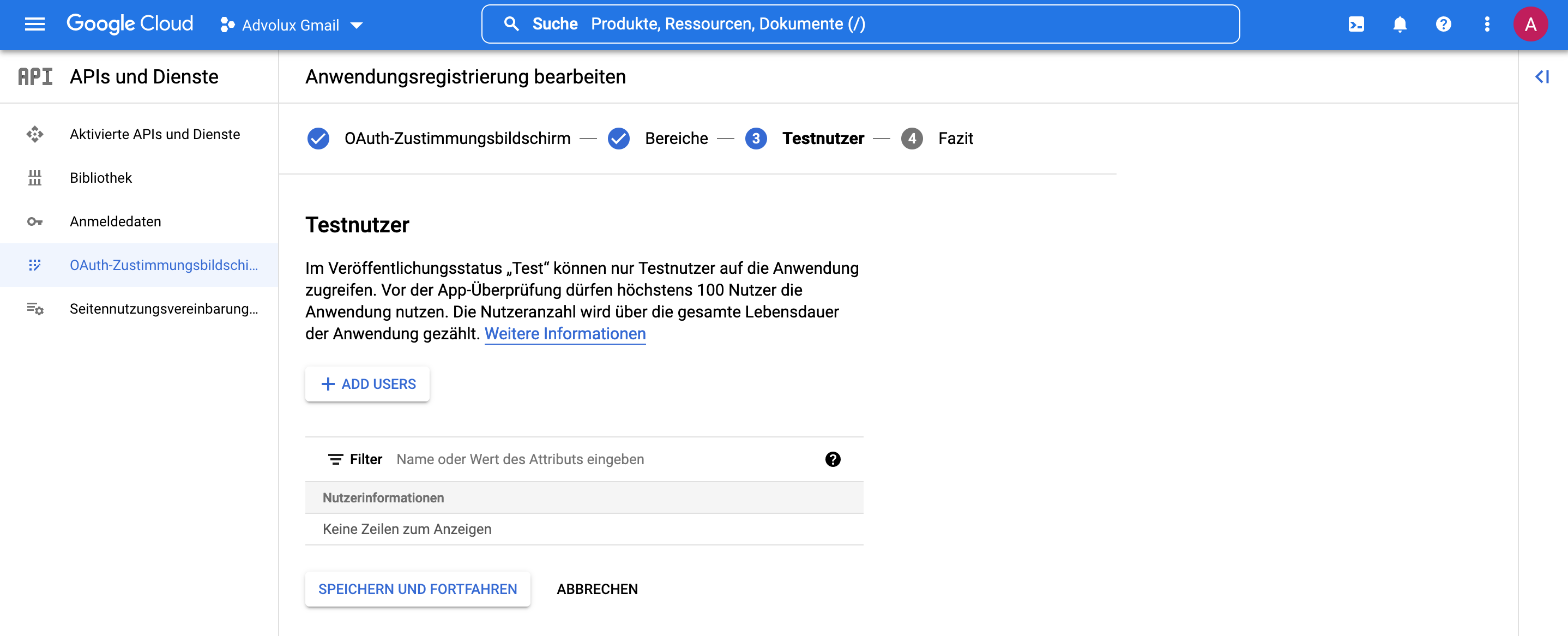Click the Aktivierte APIs sidebar icon
Screen dimensions: 1568x636
(35, 134)
